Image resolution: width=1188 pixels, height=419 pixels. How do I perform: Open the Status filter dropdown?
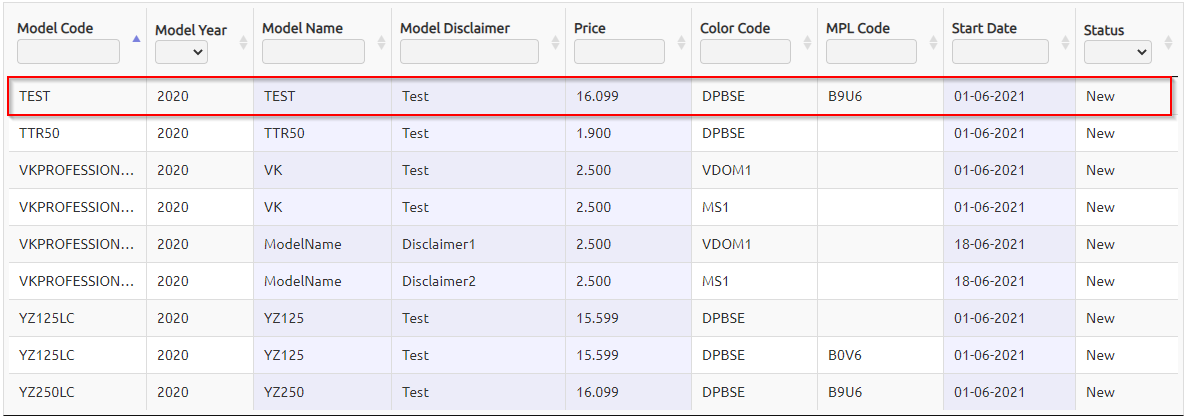tap(1118, 52)
